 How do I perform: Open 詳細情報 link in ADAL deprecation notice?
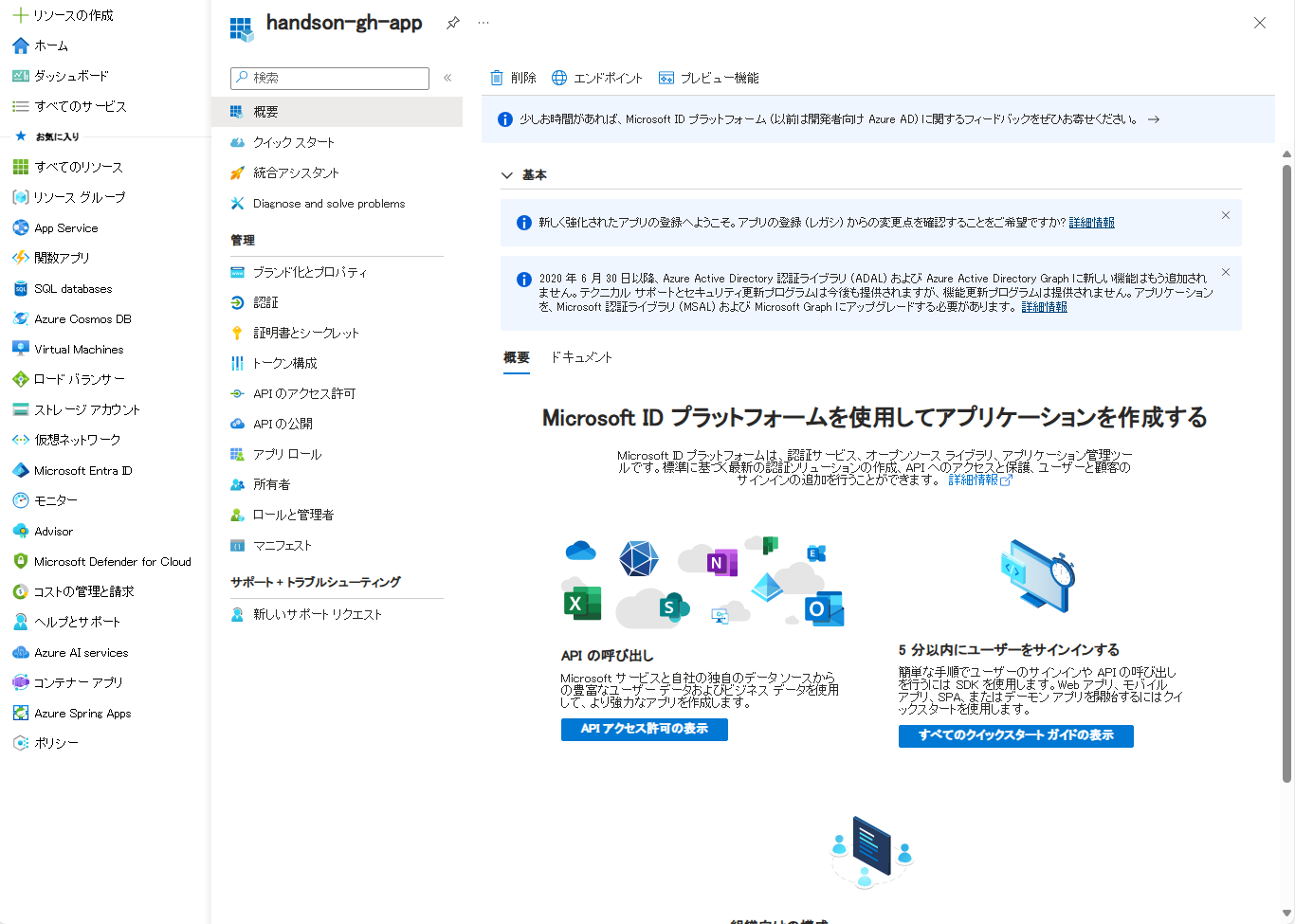point(1045,307)
